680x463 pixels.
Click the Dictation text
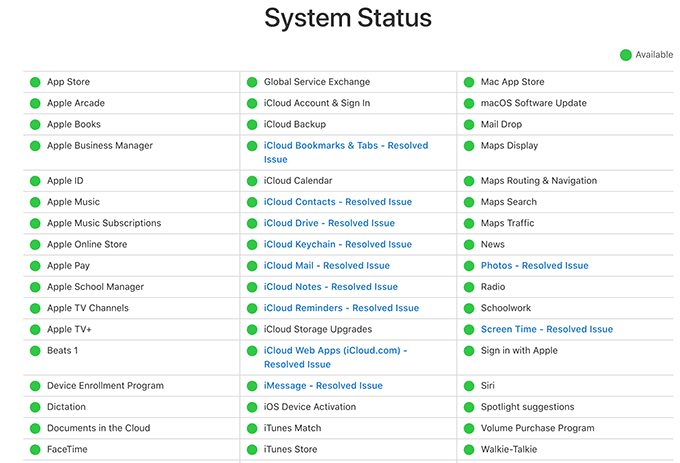click(66, 407)
